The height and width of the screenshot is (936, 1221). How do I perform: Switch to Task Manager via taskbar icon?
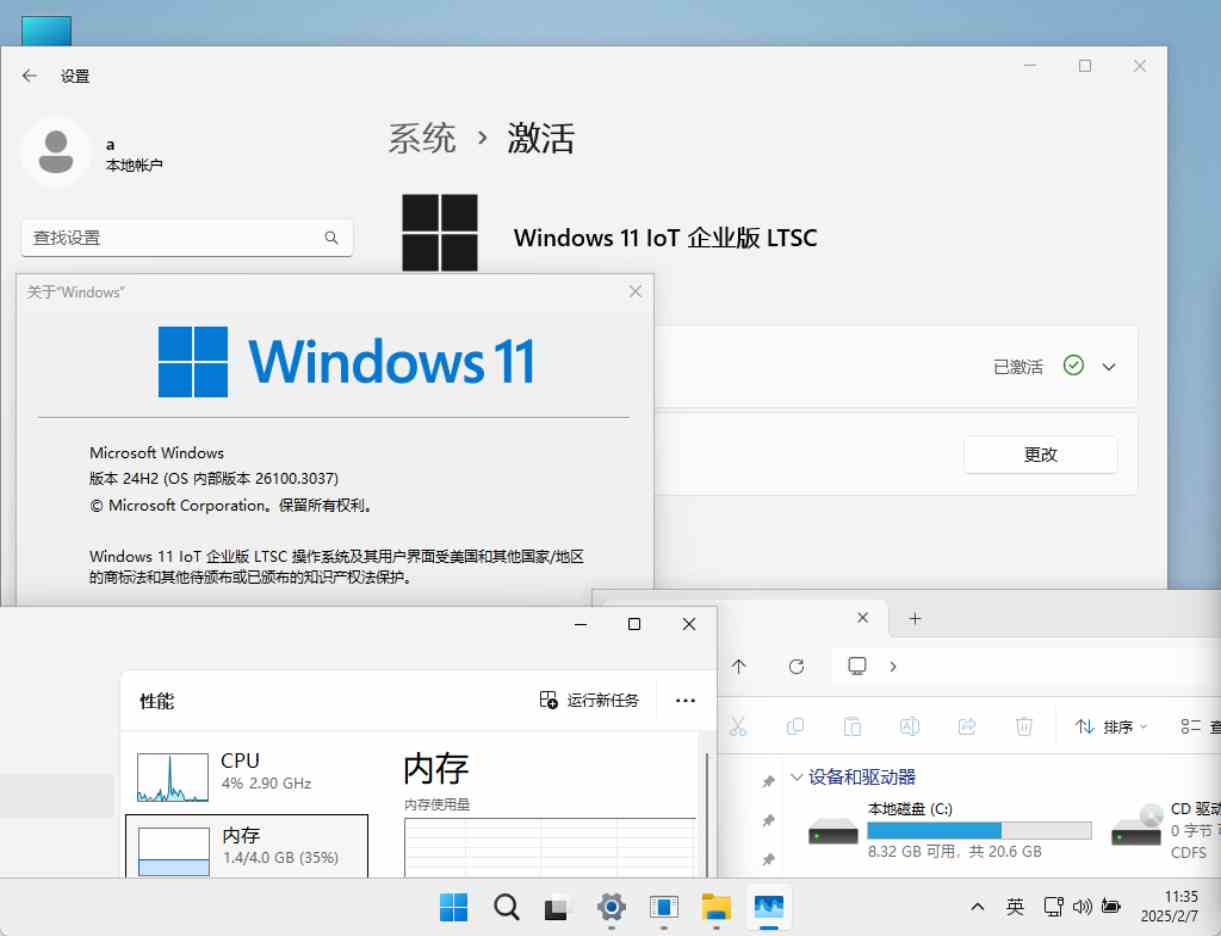click(x=769, y=907)
